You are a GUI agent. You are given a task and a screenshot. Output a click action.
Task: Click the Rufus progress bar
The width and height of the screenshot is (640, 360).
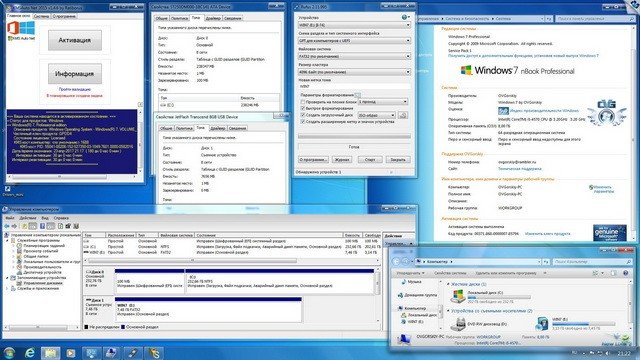click(x=354, y=136)
